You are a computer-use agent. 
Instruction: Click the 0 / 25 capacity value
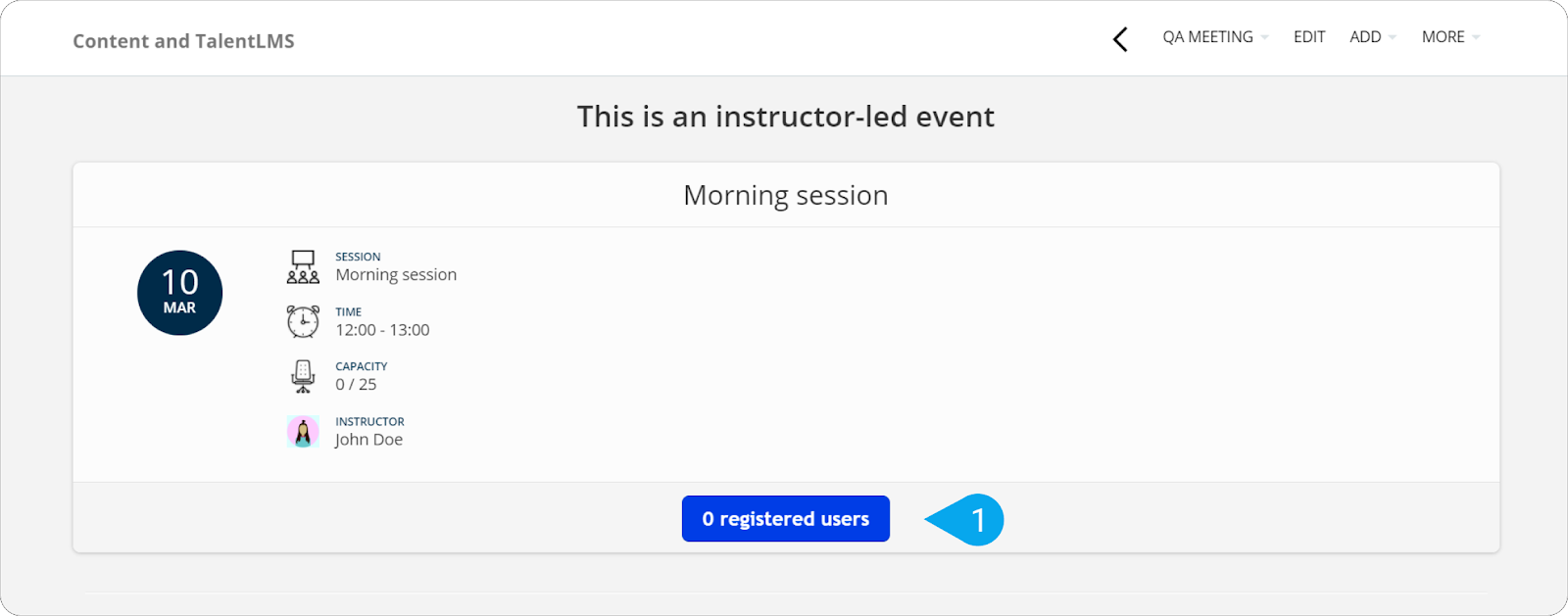(x=356, y=385)
